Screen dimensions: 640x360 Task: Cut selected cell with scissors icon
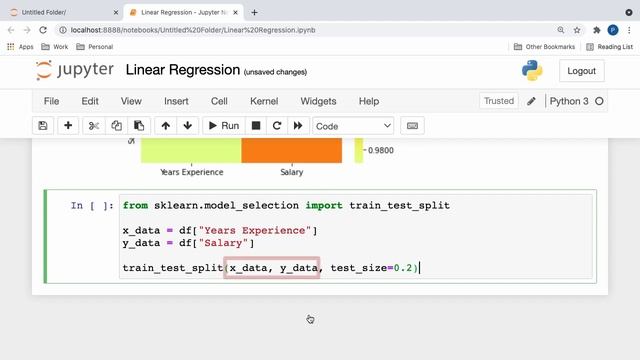tap(94, 126)
